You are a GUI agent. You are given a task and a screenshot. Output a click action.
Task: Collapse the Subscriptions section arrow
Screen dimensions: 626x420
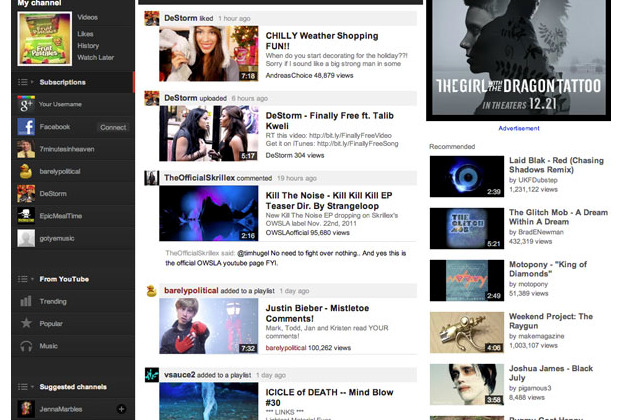click(x=32, y=82)
